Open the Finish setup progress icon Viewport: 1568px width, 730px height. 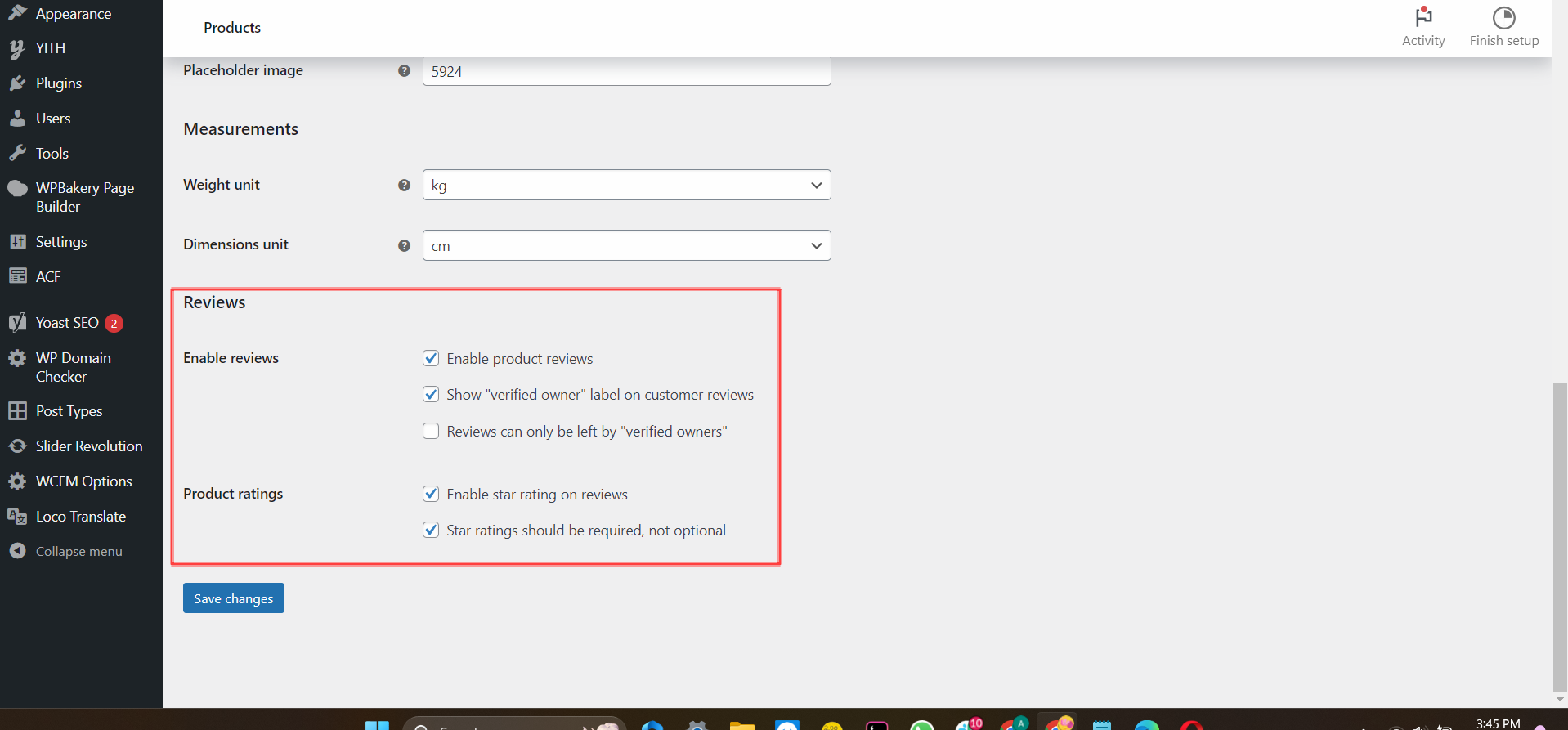pos(1503,17)
